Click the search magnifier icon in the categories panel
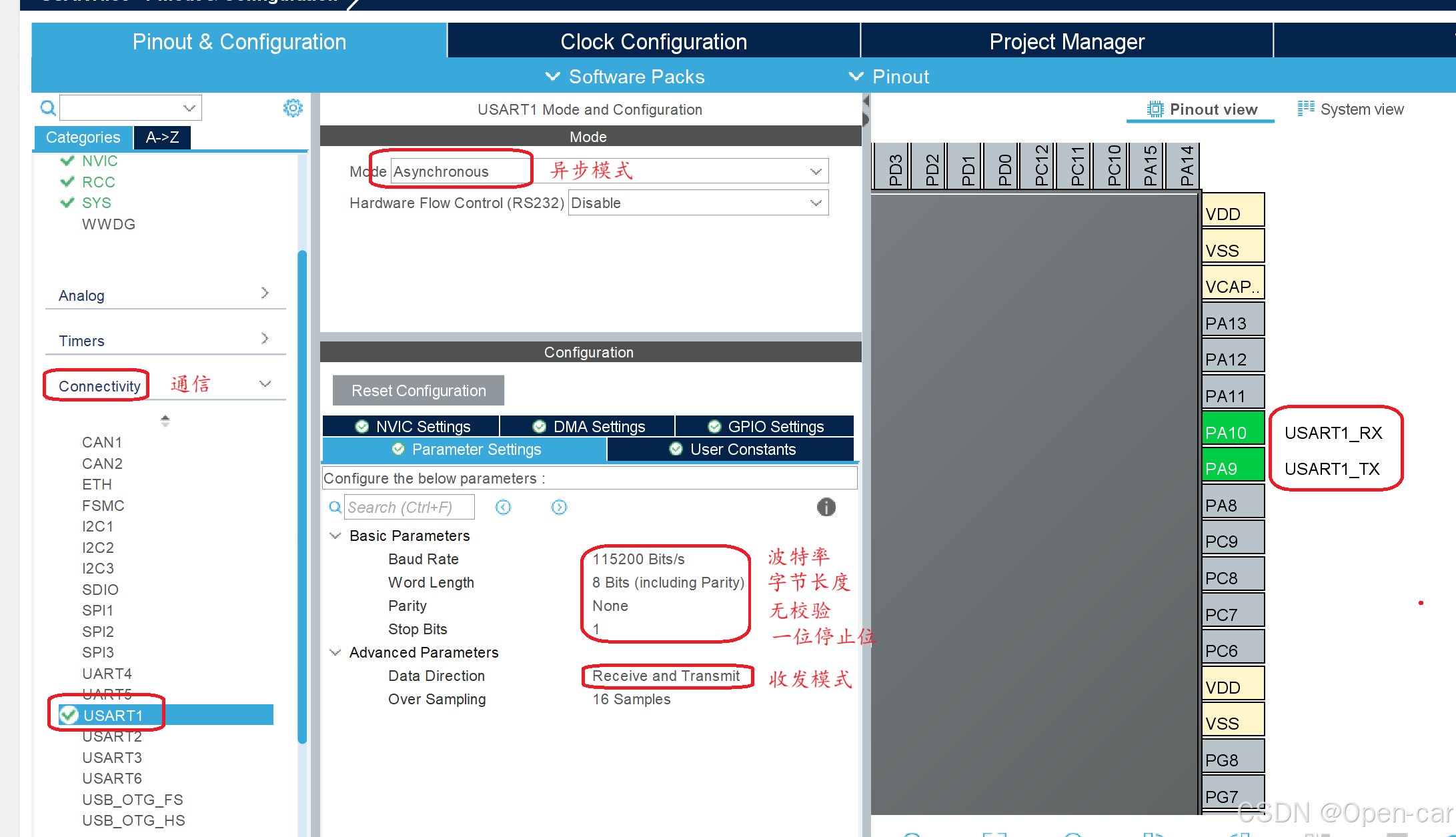 48,108
